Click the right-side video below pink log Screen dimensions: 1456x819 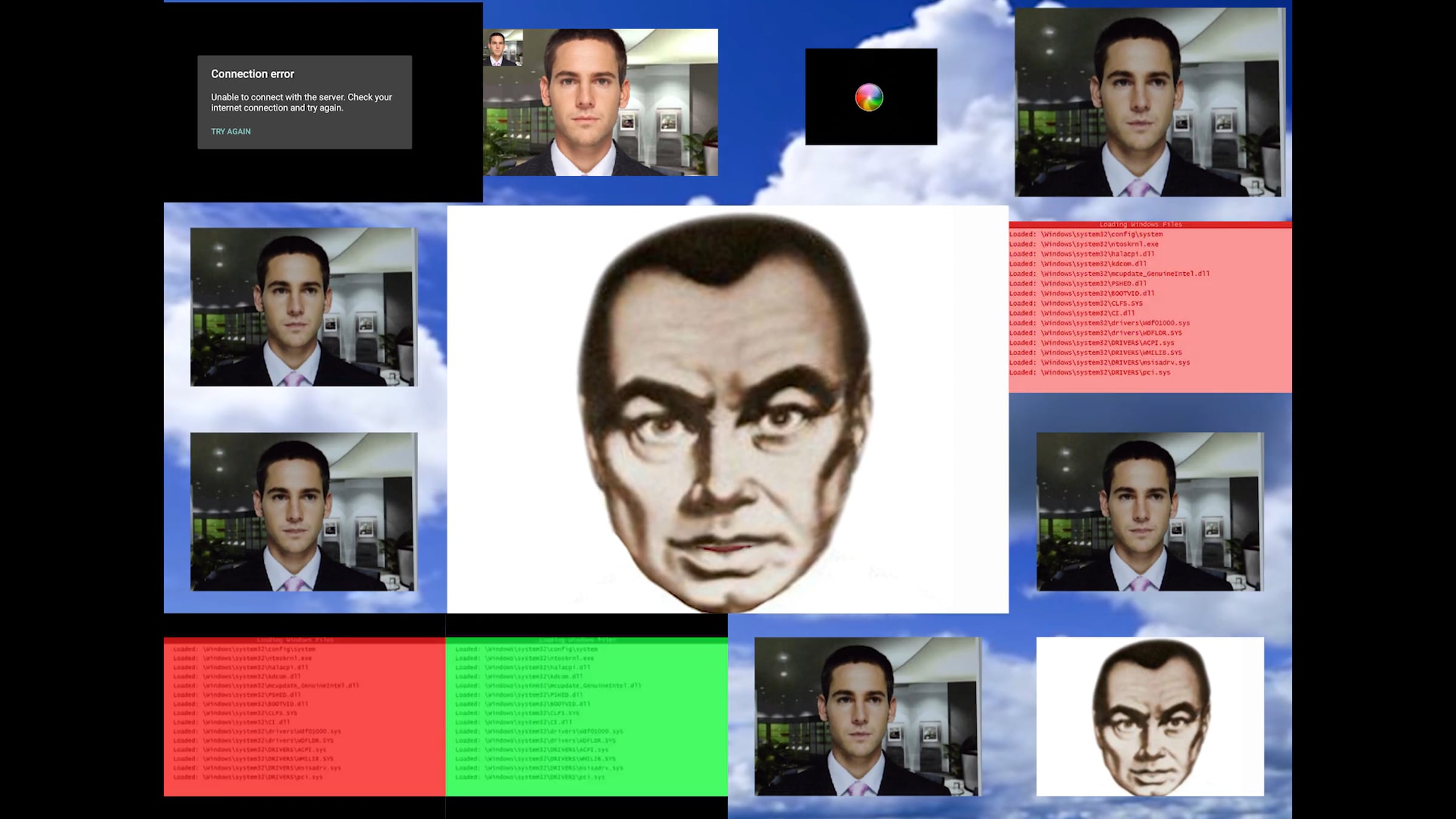click(x=1150, y=511)
